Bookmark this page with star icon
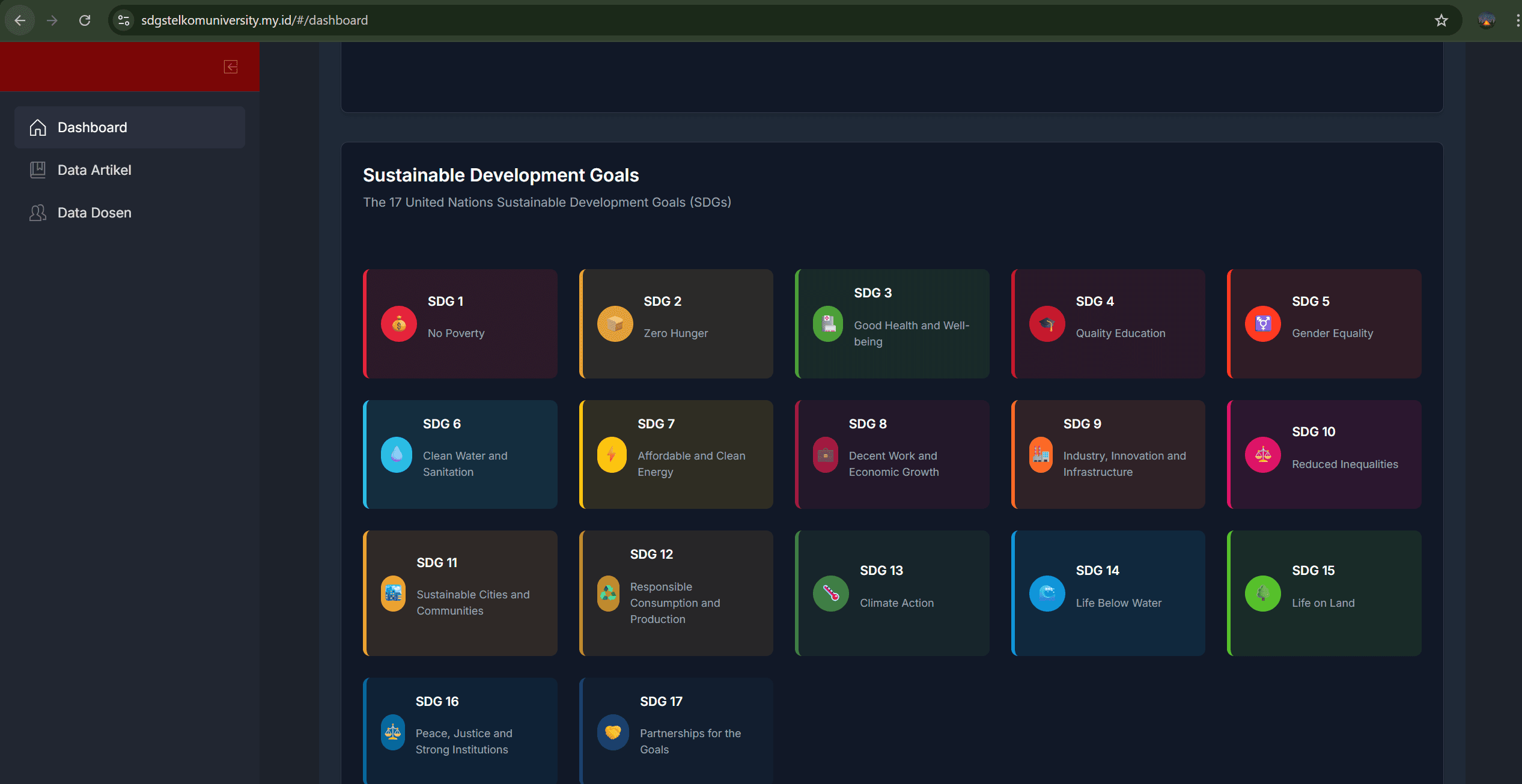The image size is (1522, 784). (1441, 20)
